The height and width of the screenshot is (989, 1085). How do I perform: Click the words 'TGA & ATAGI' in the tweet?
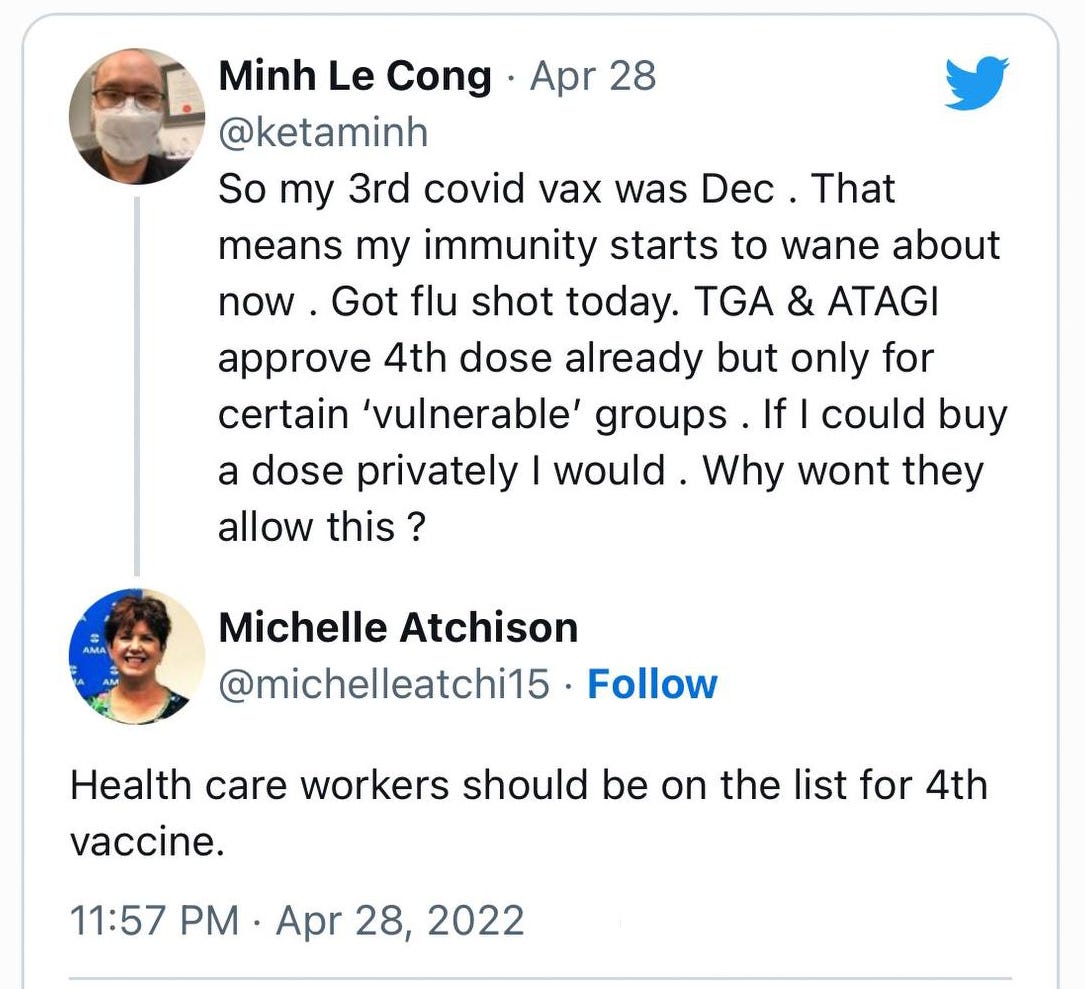click(816, 301)
